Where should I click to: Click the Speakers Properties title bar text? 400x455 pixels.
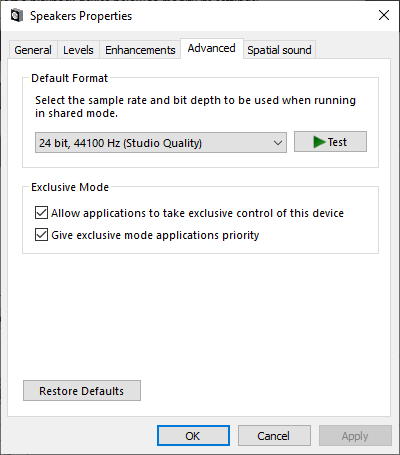81,16
